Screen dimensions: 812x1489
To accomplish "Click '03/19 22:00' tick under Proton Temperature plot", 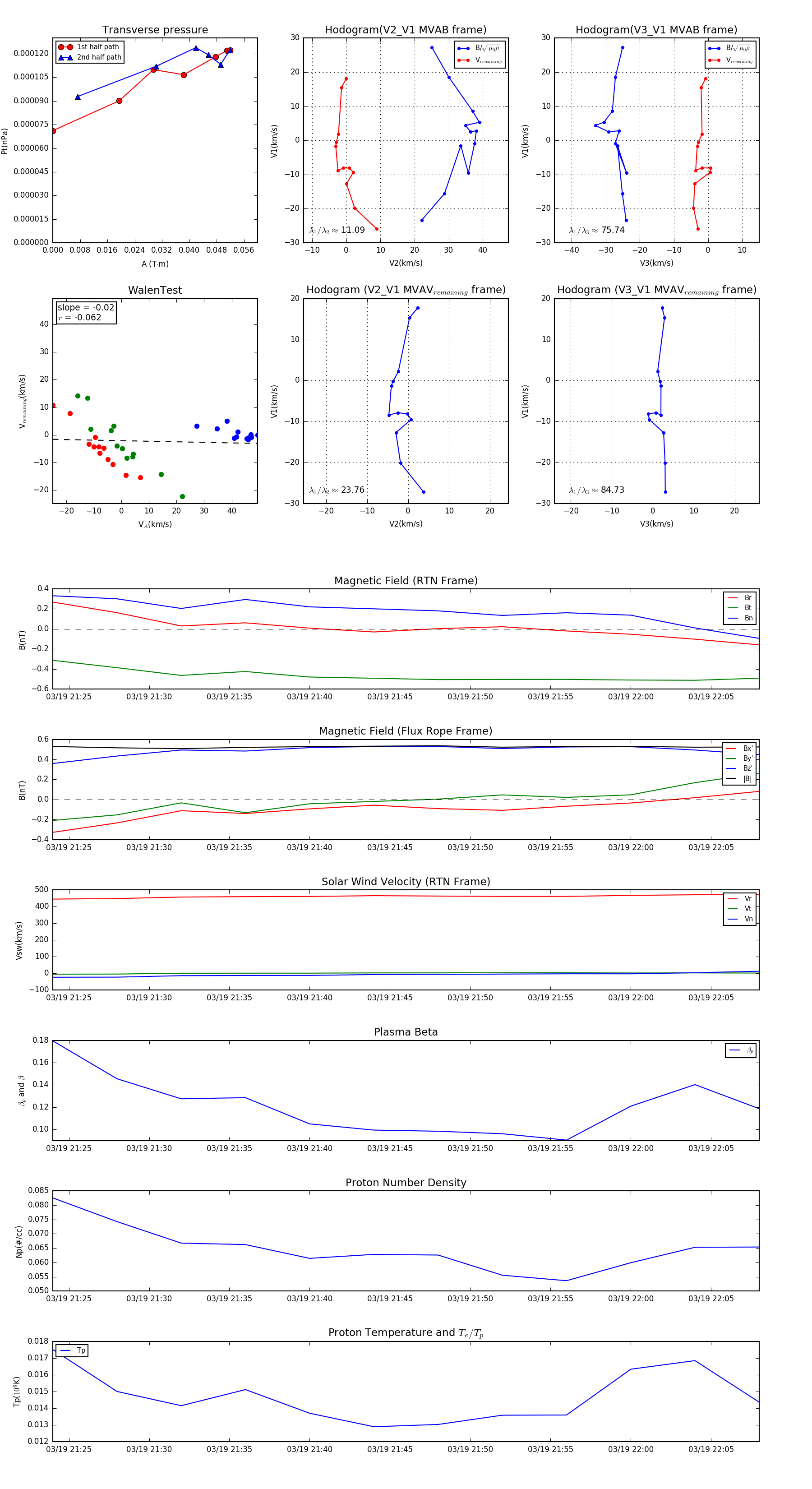I will [631, 1449].
